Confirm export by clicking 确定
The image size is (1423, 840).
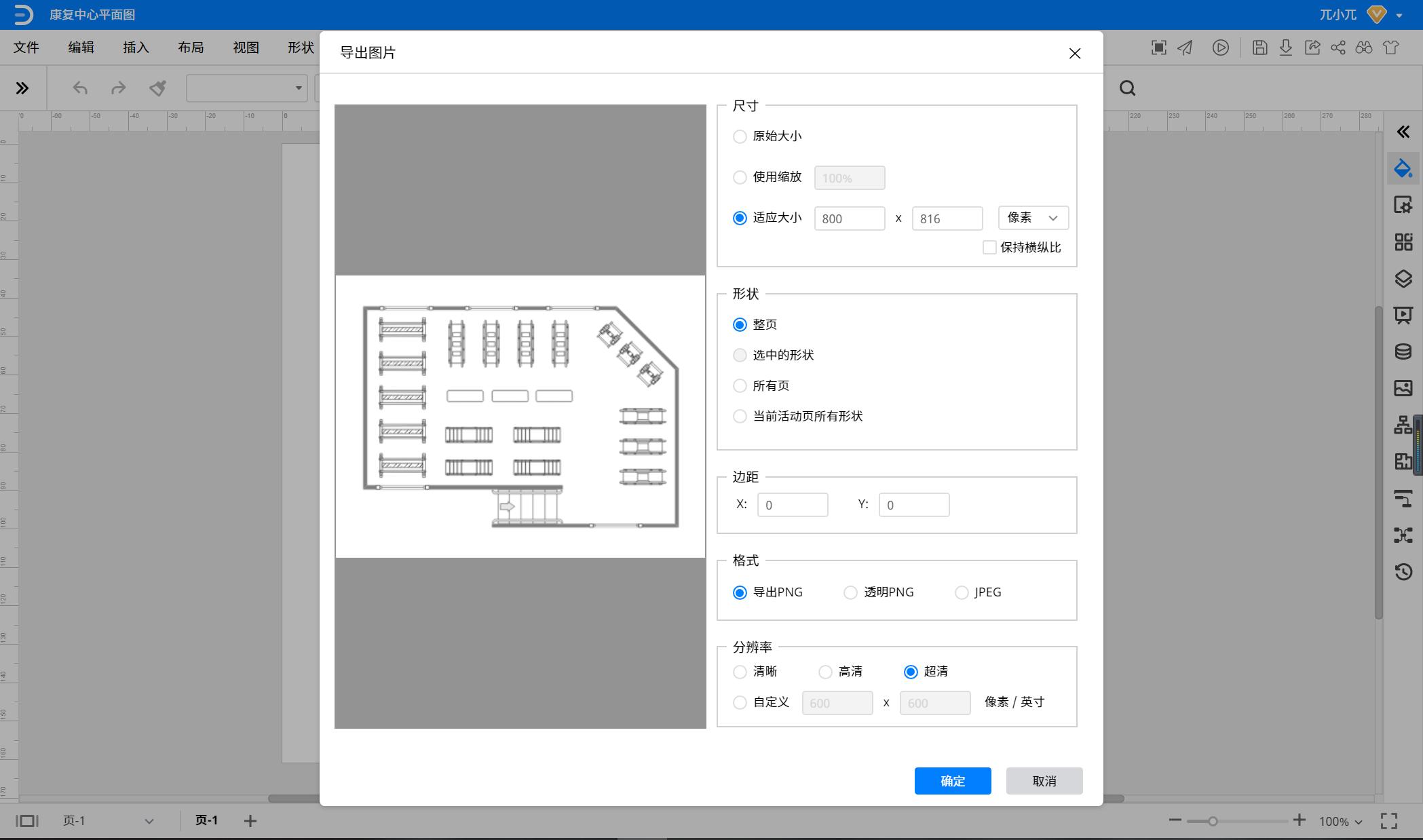click(x=952, y=780)
